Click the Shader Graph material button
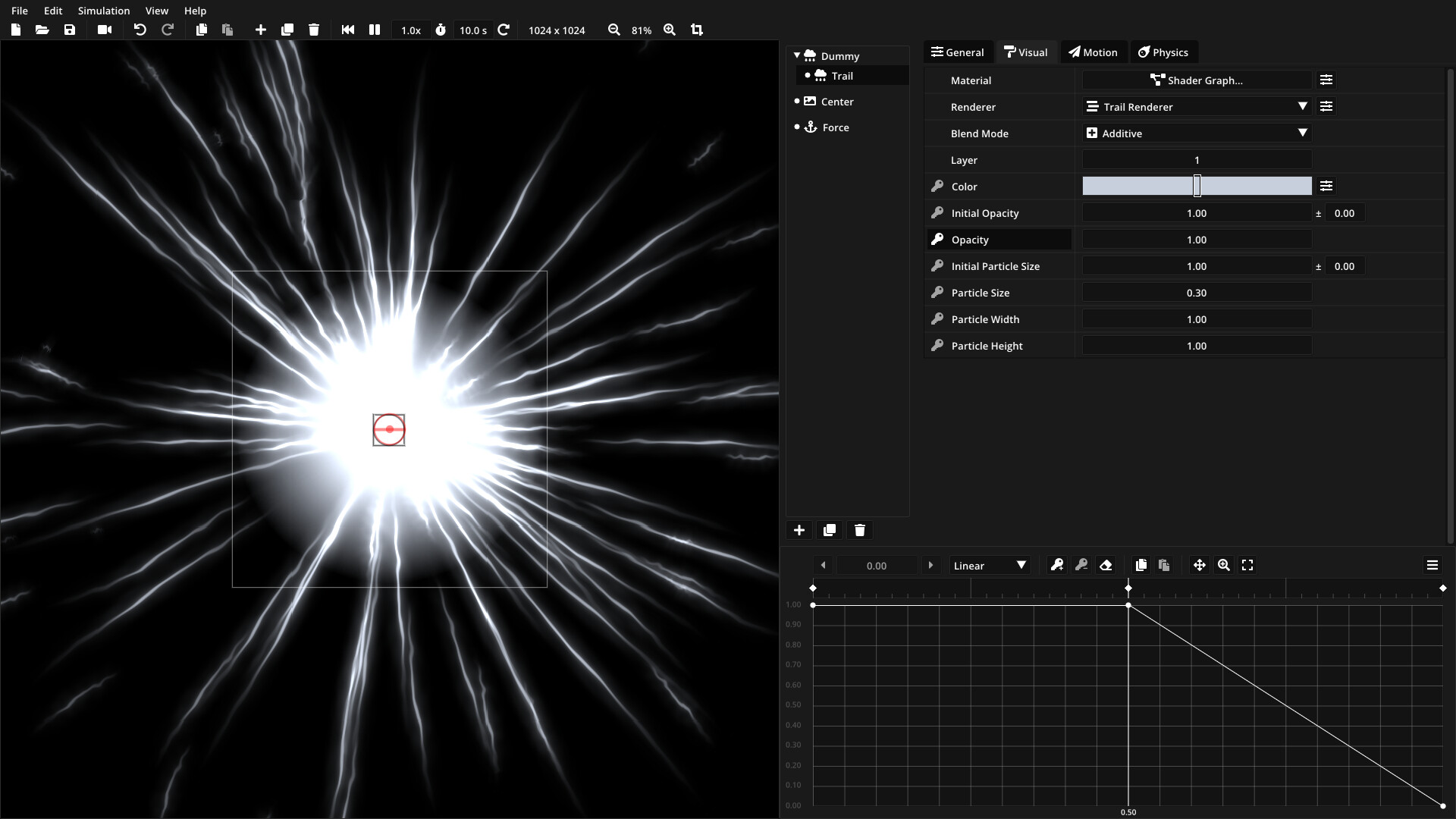 coord(1197,80)
